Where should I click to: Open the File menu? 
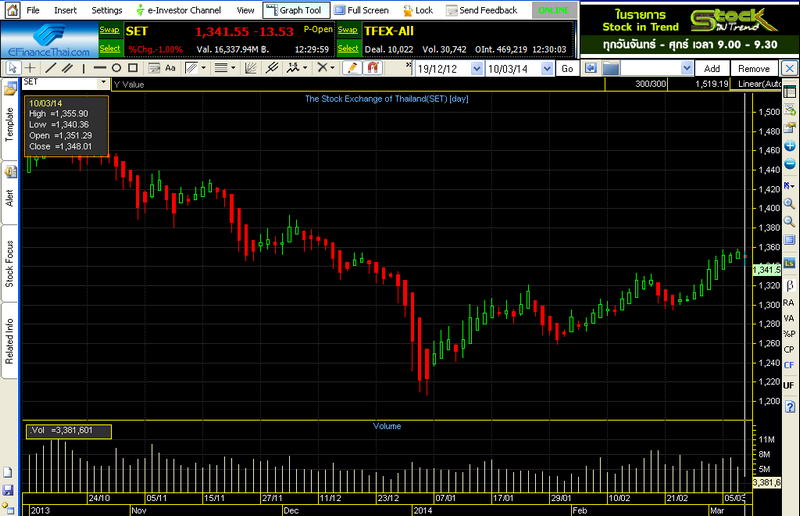point(33,10)
